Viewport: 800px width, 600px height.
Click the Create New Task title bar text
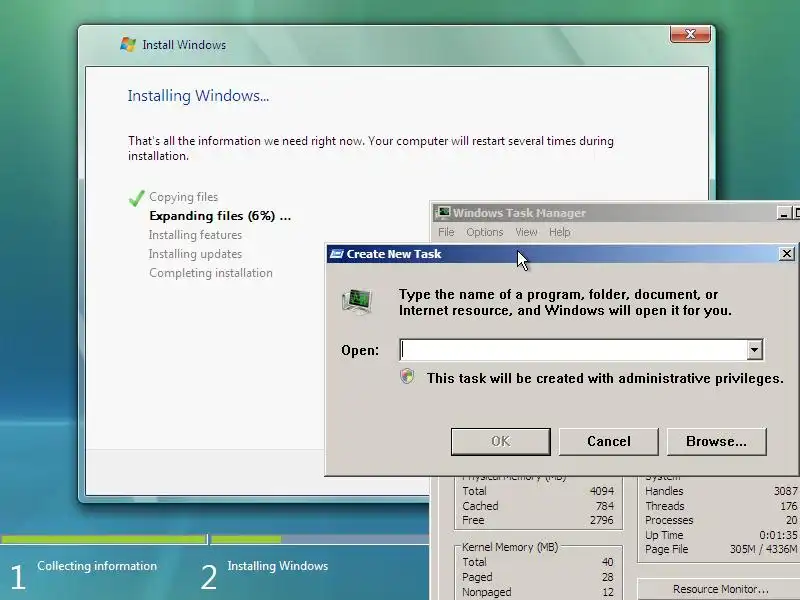(x=394, y=254)
